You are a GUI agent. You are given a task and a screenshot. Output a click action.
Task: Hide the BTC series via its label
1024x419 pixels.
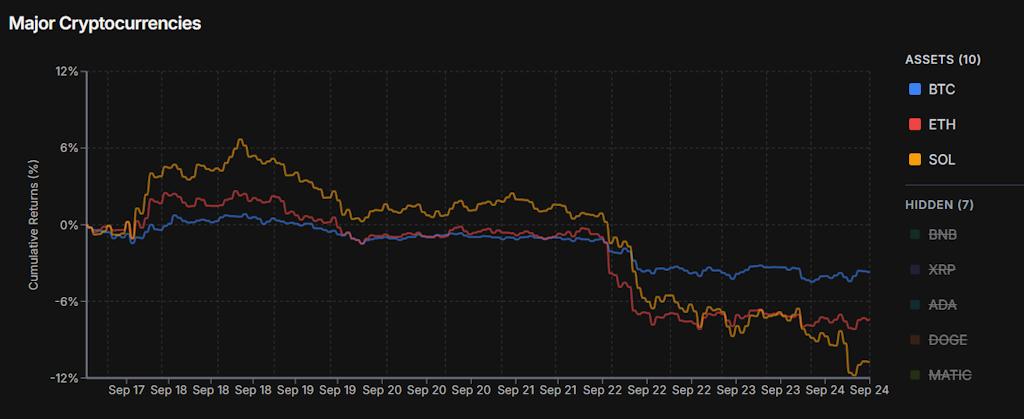coord(941,90)
